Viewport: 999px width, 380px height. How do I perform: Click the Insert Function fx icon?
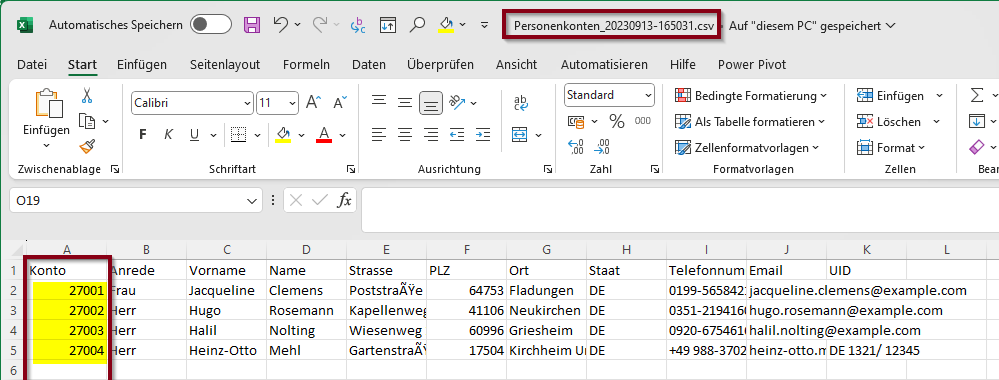pos(344,201)
